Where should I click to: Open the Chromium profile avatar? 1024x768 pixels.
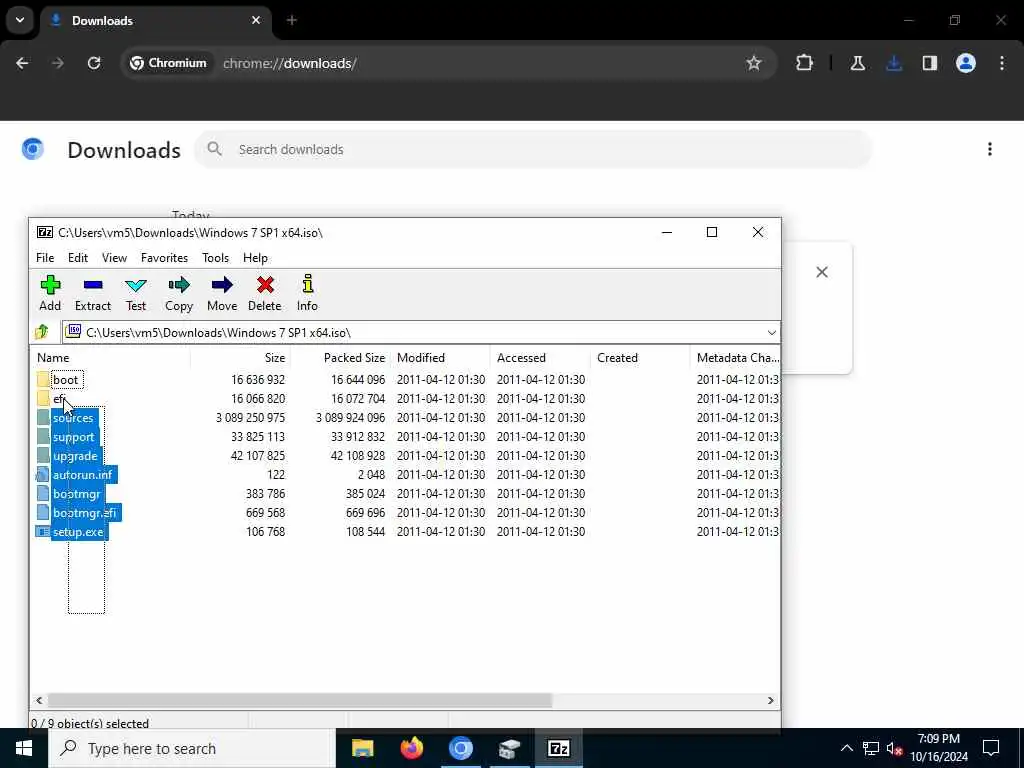966,63
